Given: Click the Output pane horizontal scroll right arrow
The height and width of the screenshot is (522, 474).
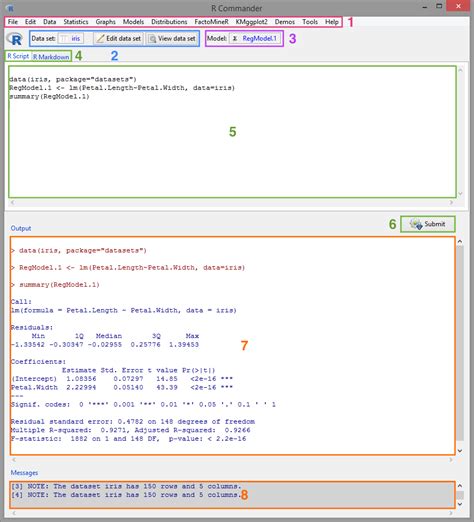Looking at the screenshot, I should tap(451, 460).
